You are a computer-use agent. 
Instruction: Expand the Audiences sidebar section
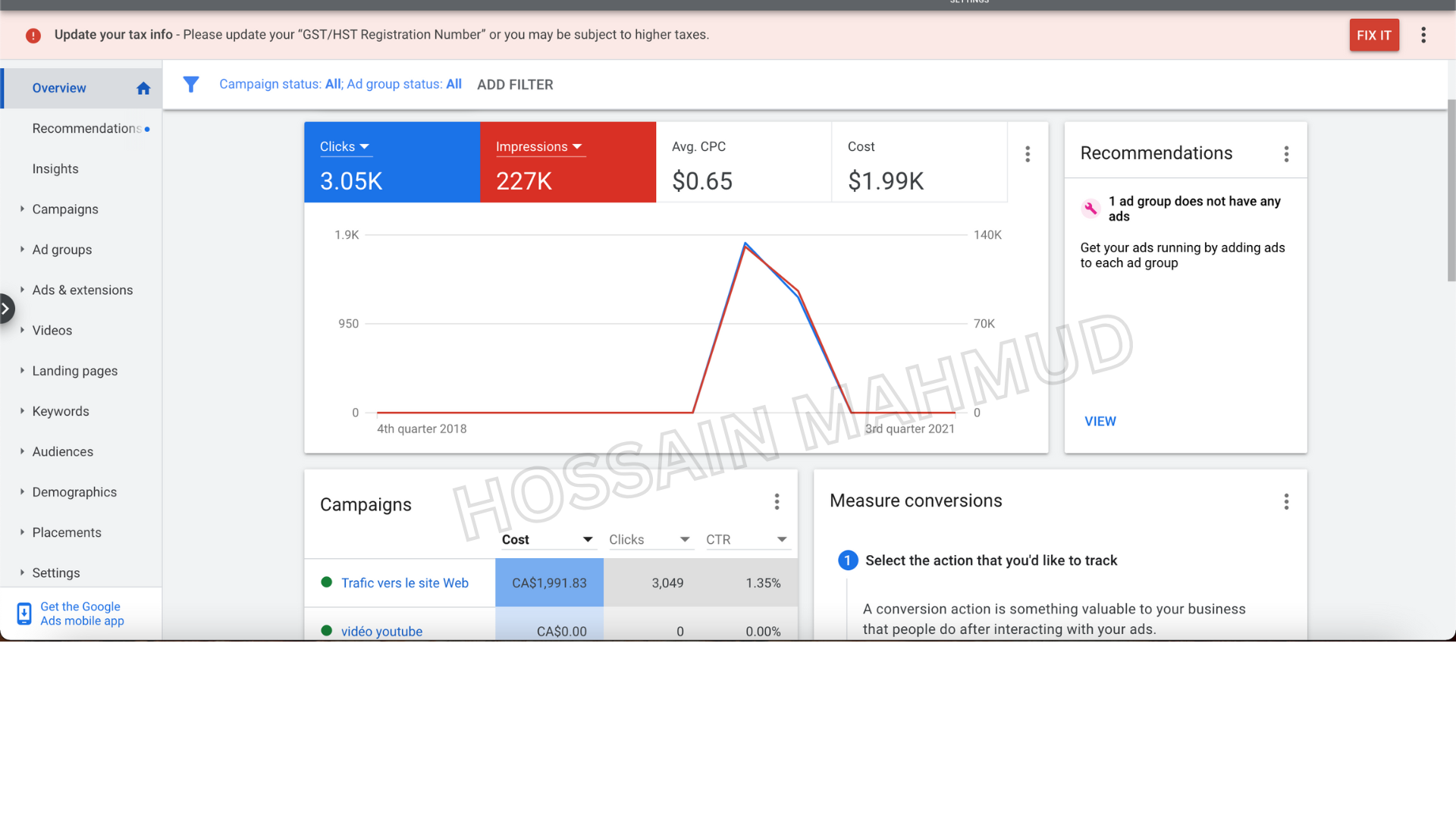22,451
